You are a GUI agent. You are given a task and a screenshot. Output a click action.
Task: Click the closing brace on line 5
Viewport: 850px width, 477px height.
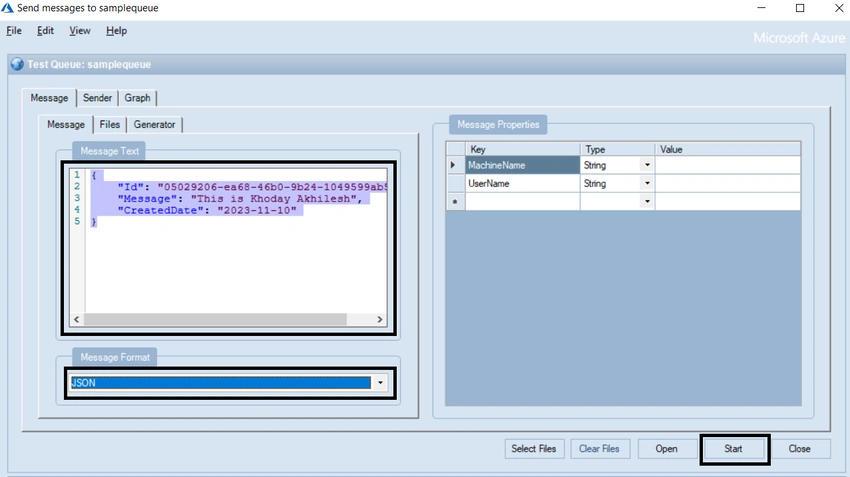(x=94, y=222)
